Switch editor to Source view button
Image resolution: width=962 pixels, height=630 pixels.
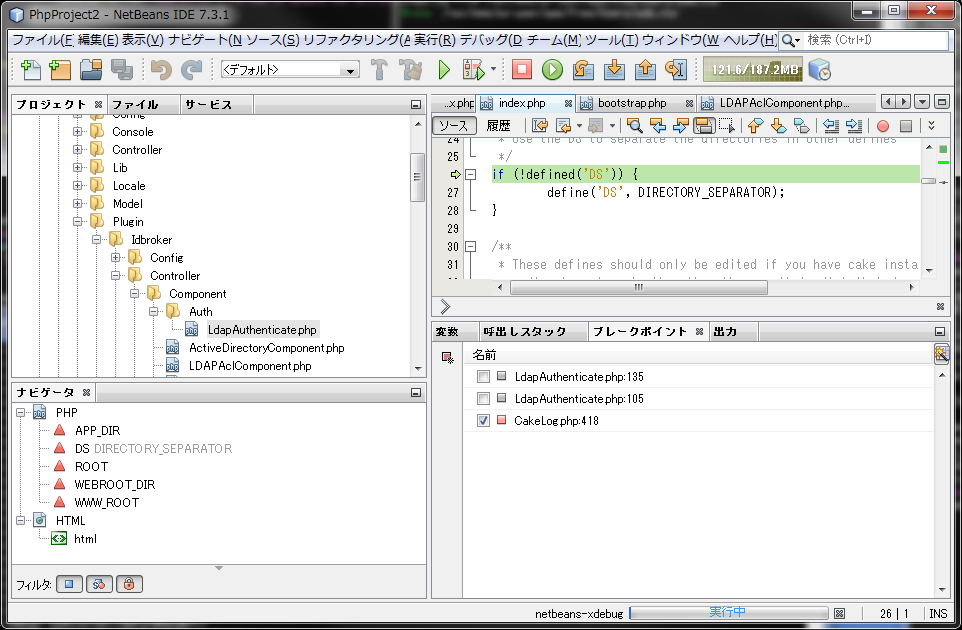(454, 126)
